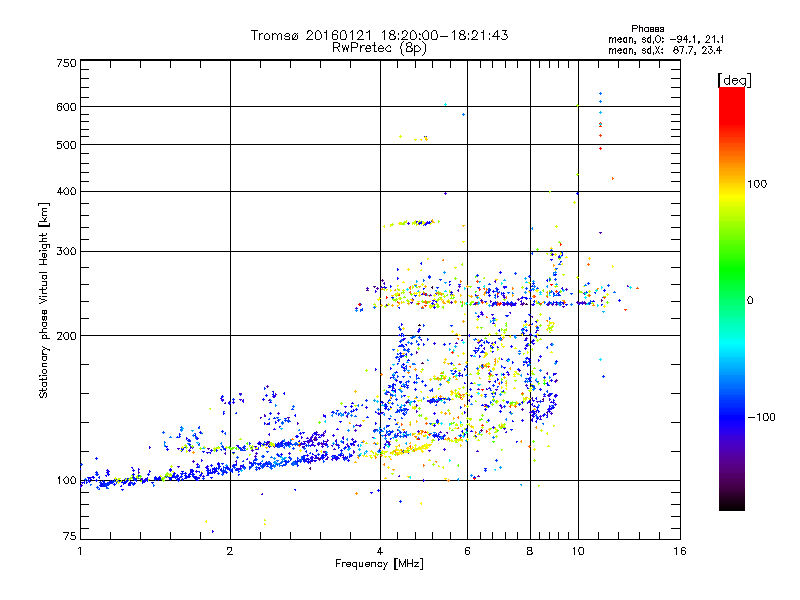Click the "6" frequency tick label
The width and height of the screenshot is (800, 600).
[467, 551]
